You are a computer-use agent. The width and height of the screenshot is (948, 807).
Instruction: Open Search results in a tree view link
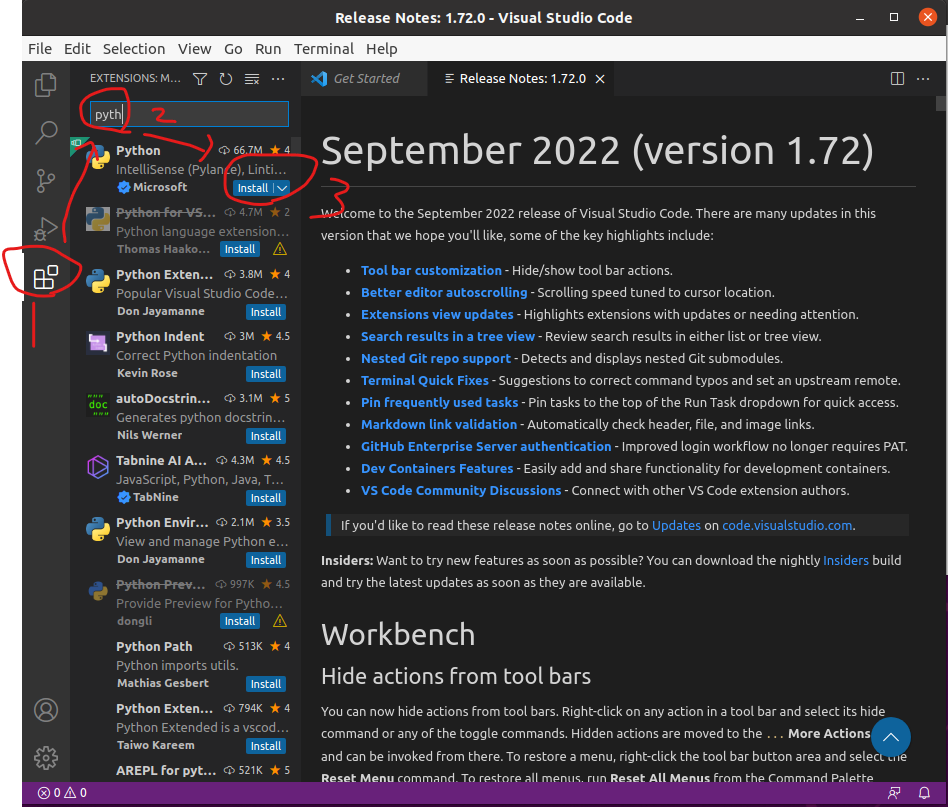pyautogui.click(x=448, y=336)
